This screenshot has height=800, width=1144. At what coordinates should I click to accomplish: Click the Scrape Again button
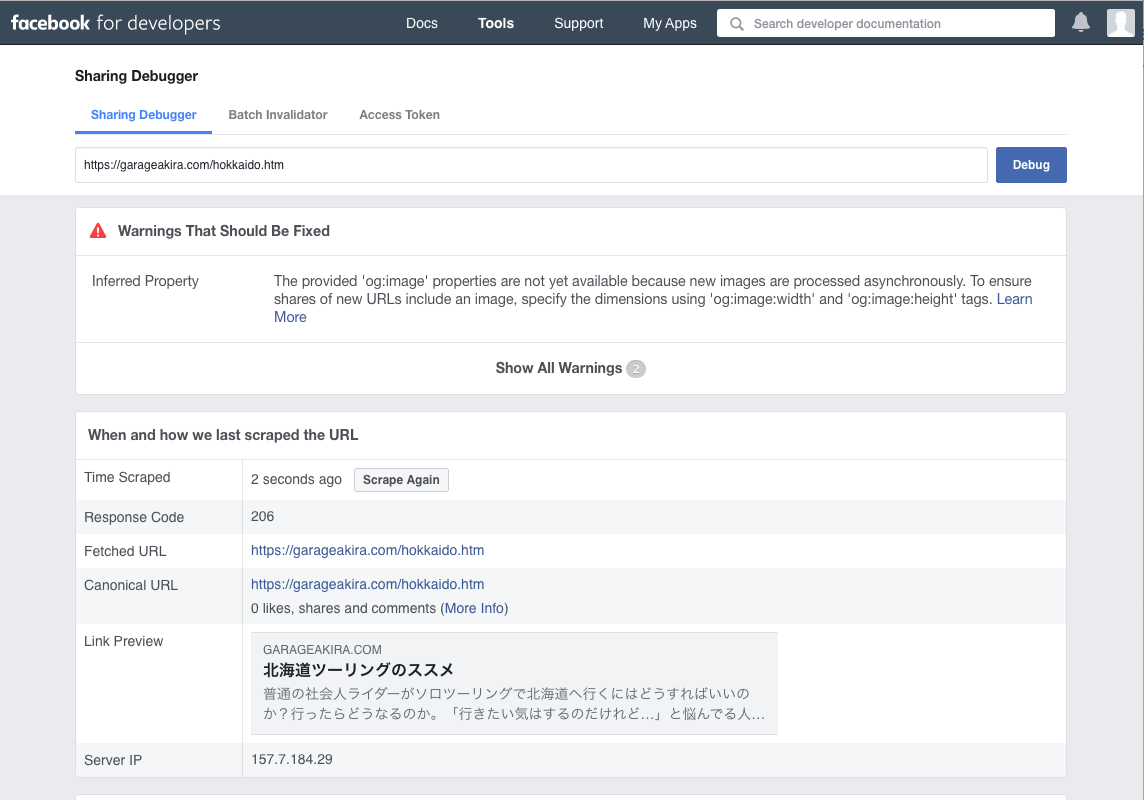[x=401, y=480]
